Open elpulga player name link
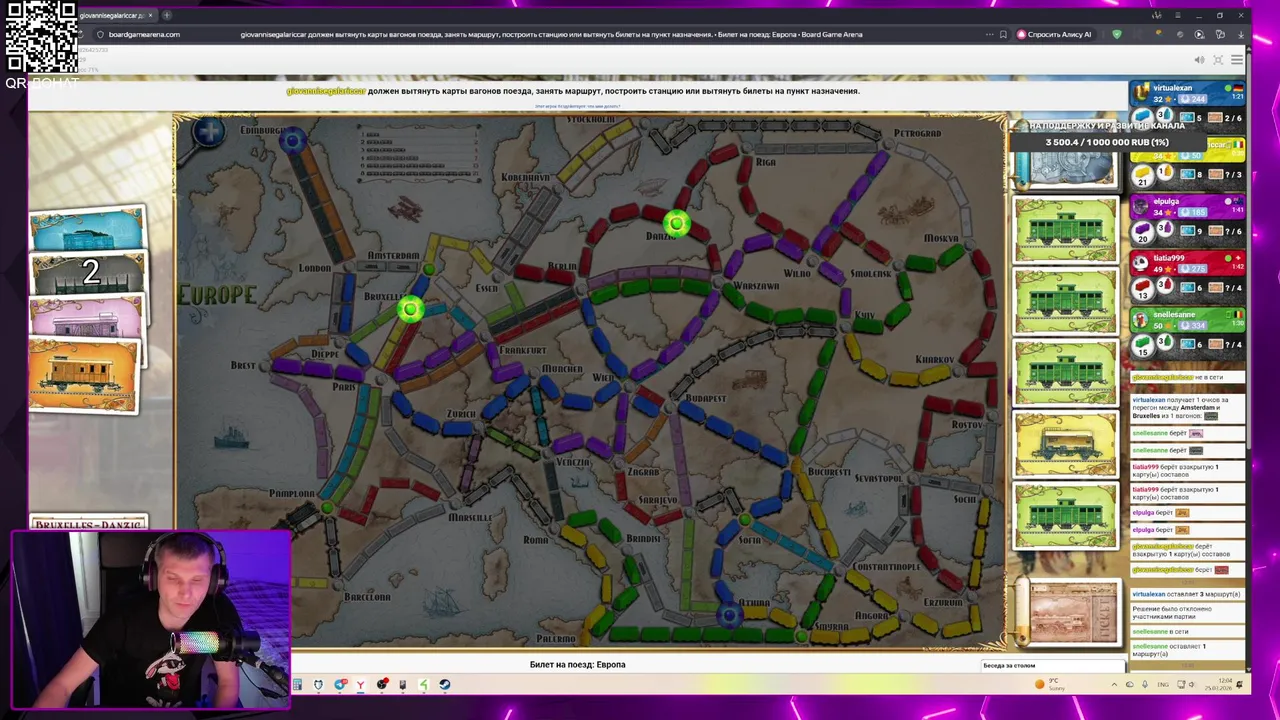1280x720 pixels. 1166,201
